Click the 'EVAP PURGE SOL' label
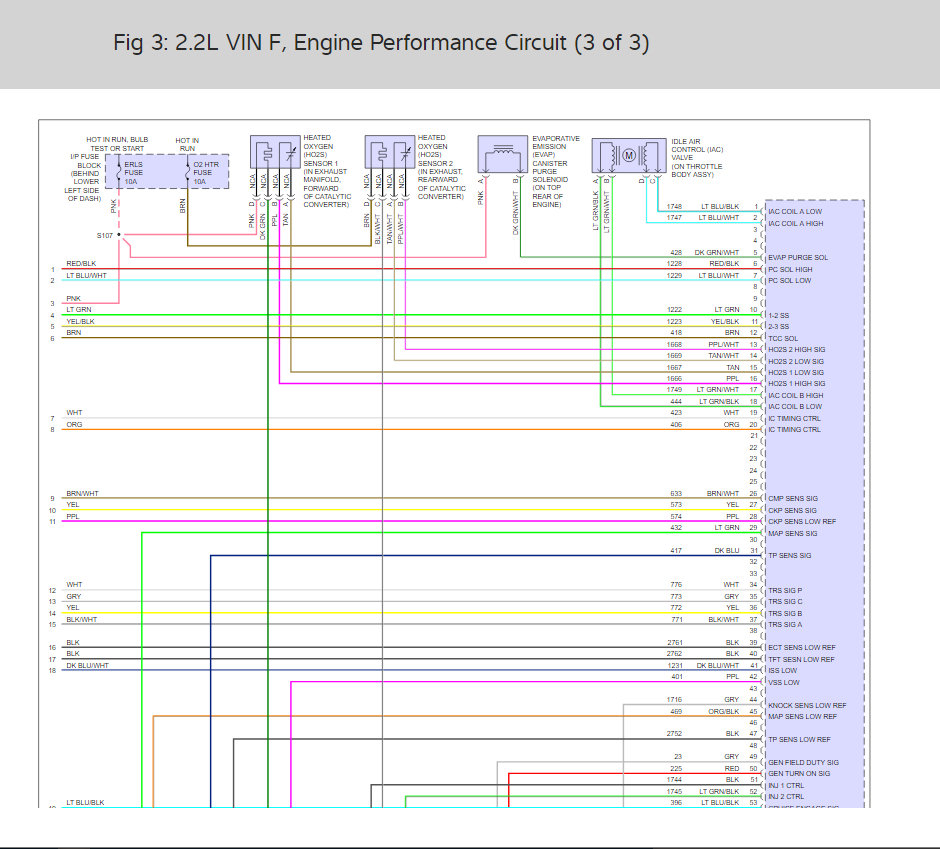Viewport: 940px width, 849px height. tap(798, 258)
